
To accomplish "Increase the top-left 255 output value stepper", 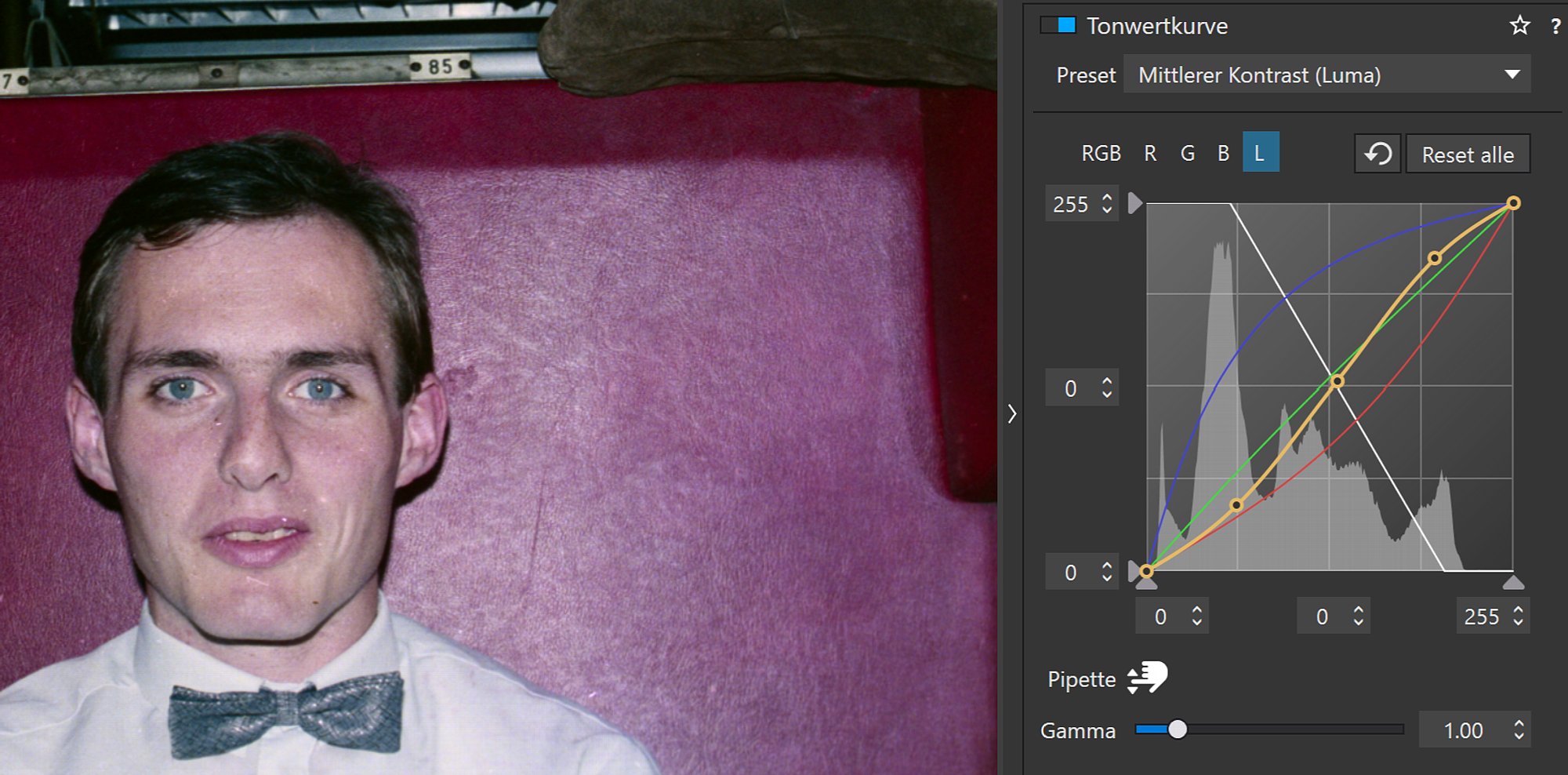I will coord(1107,198).
